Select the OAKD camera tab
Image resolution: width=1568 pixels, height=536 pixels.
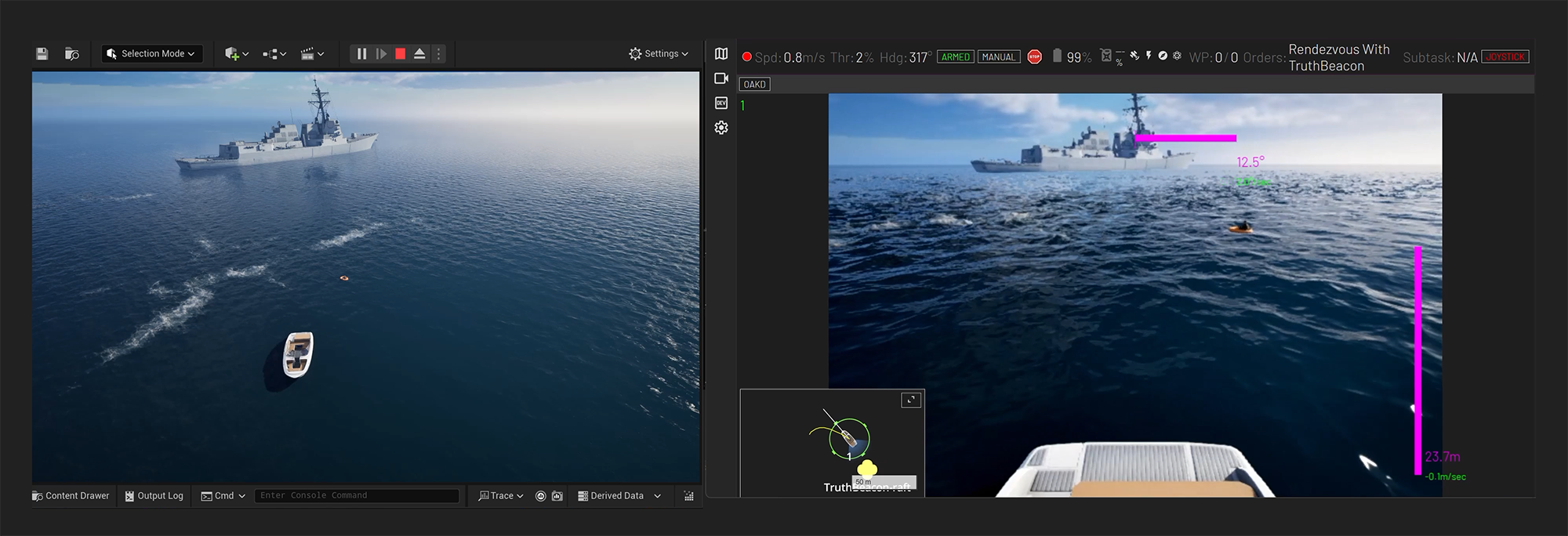(x=755, y=85)
